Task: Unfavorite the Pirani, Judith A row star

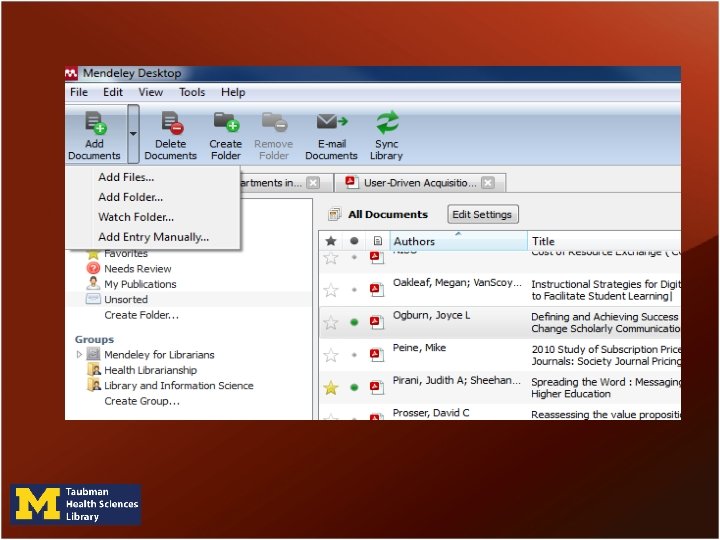Action: tap(331, 388)
